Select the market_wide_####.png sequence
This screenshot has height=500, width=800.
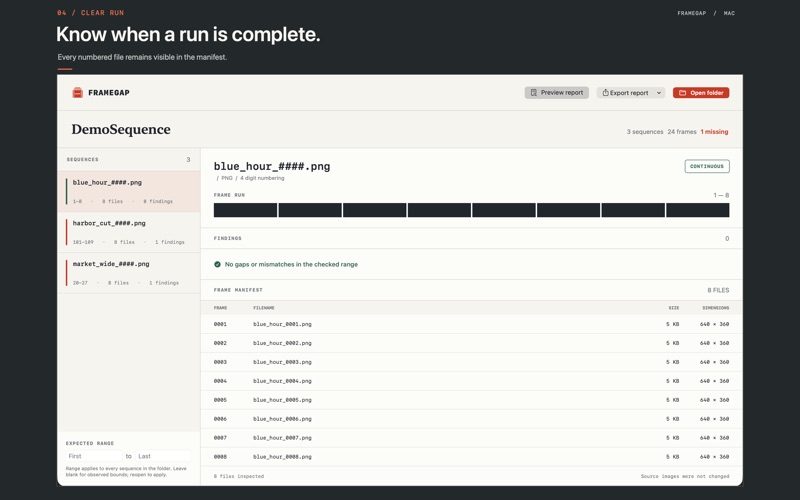click(129, 273)
